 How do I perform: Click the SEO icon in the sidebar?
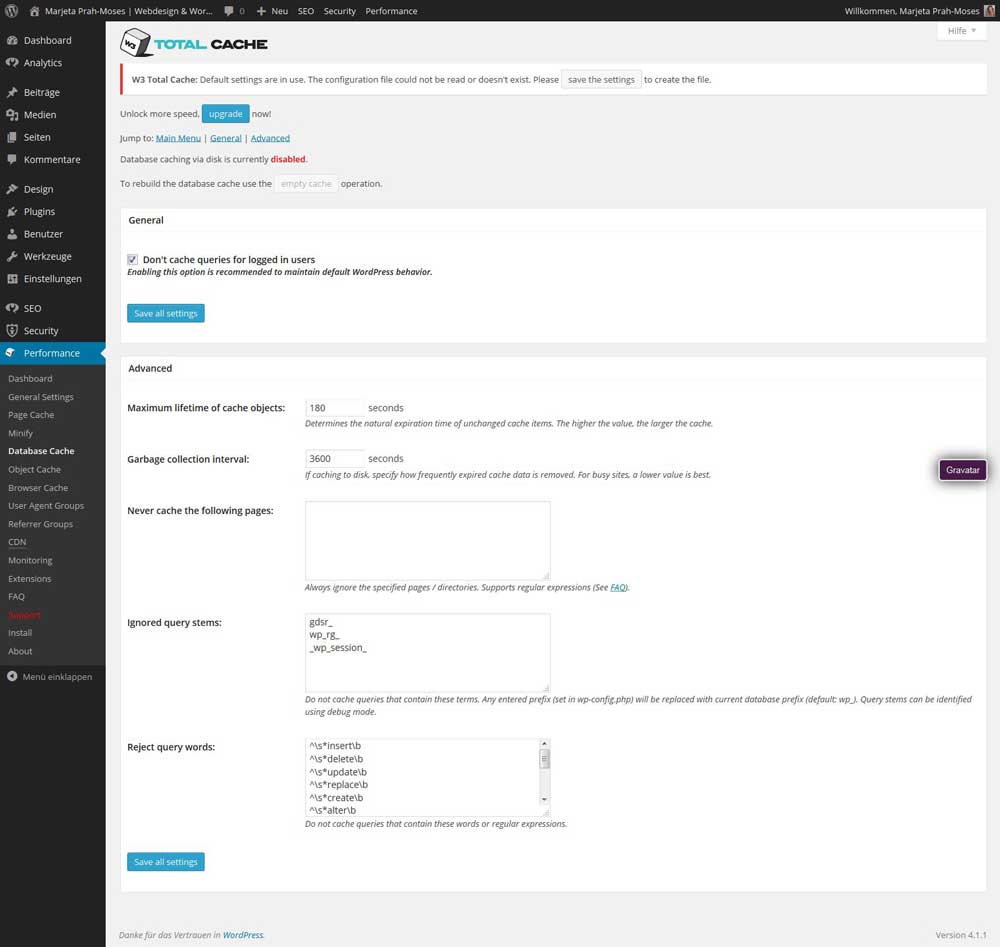[x=12, y=308]
